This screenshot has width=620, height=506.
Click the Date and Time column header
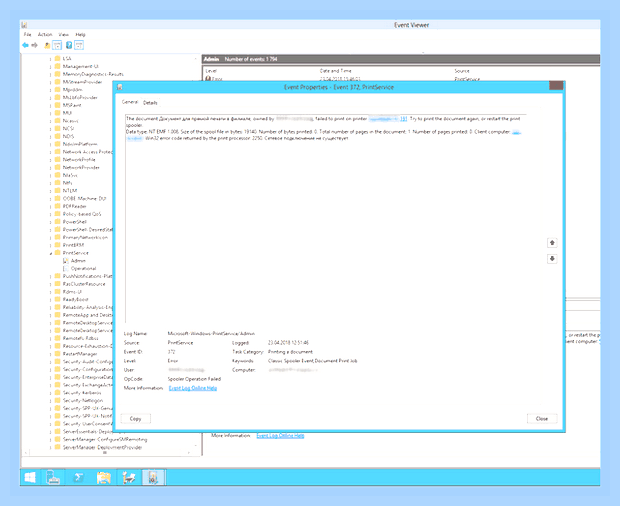(x=336, y=71)
